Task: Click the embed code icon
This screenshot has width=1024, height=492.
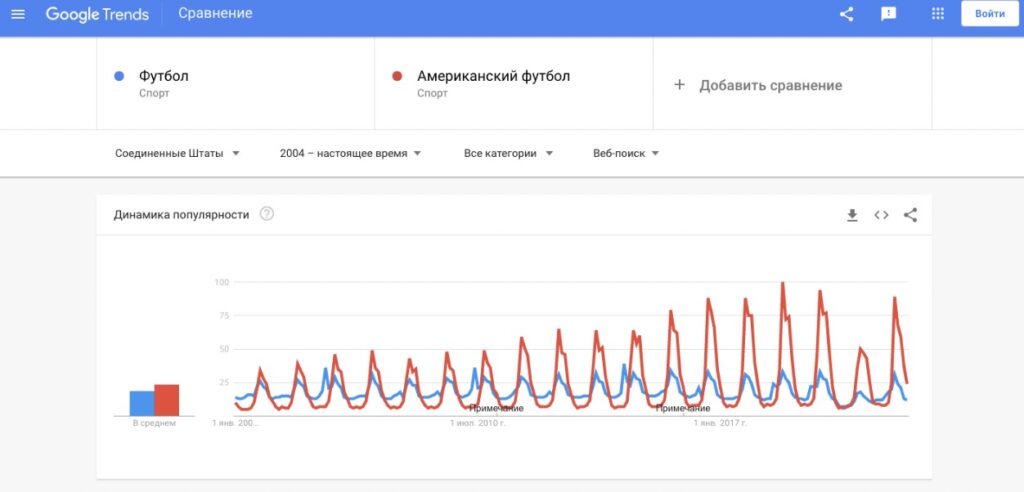Action: (882, 215)
